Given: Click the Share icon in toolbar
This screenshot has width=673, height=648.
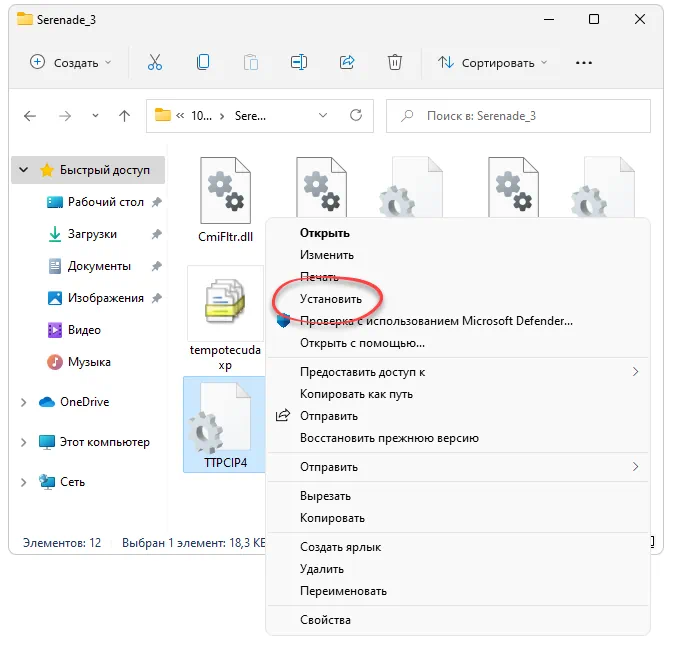Looking at the screenshot, I should pos(347,63).
